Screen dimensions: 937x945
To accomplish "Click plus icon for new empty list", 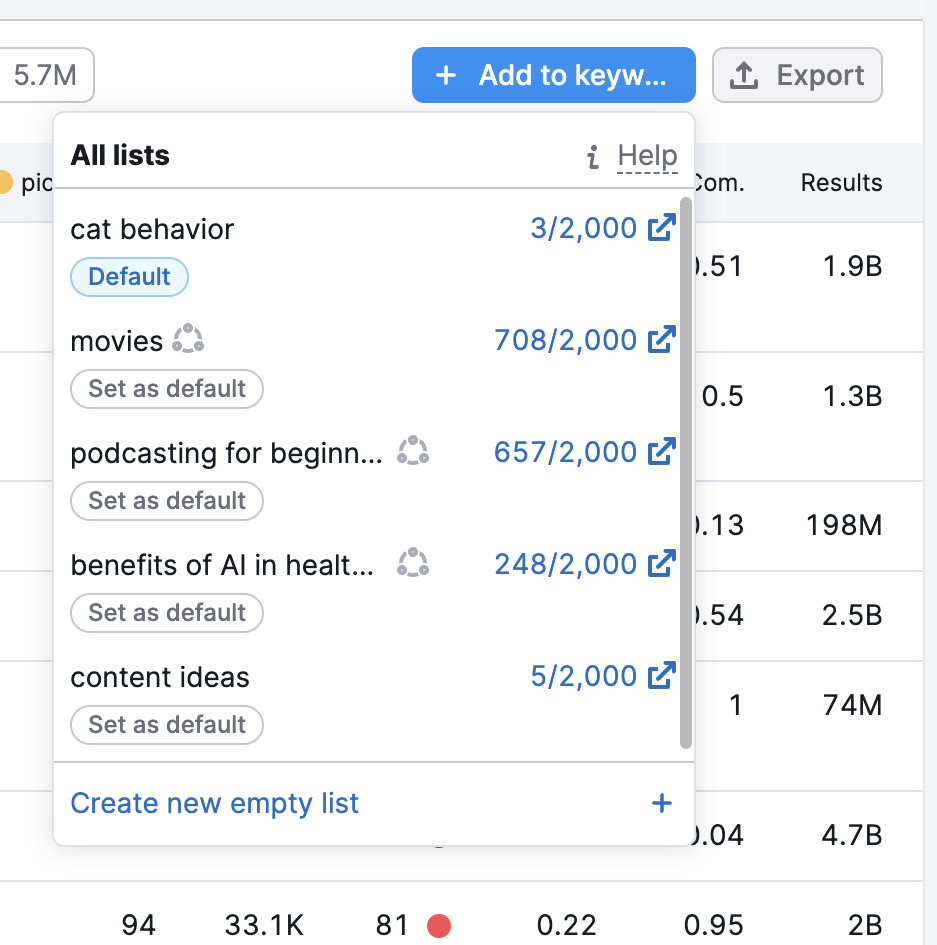I will 662,803.
